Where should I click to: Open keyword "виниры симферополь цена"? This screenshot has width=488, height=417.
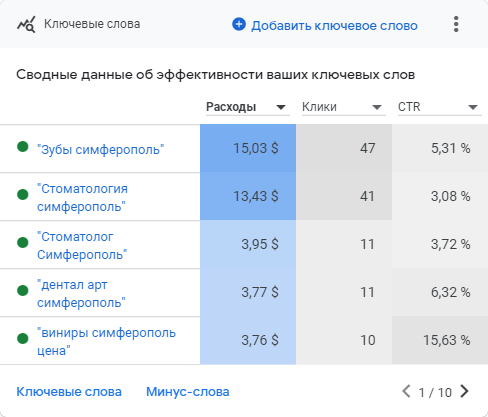[x=106, y=342]
